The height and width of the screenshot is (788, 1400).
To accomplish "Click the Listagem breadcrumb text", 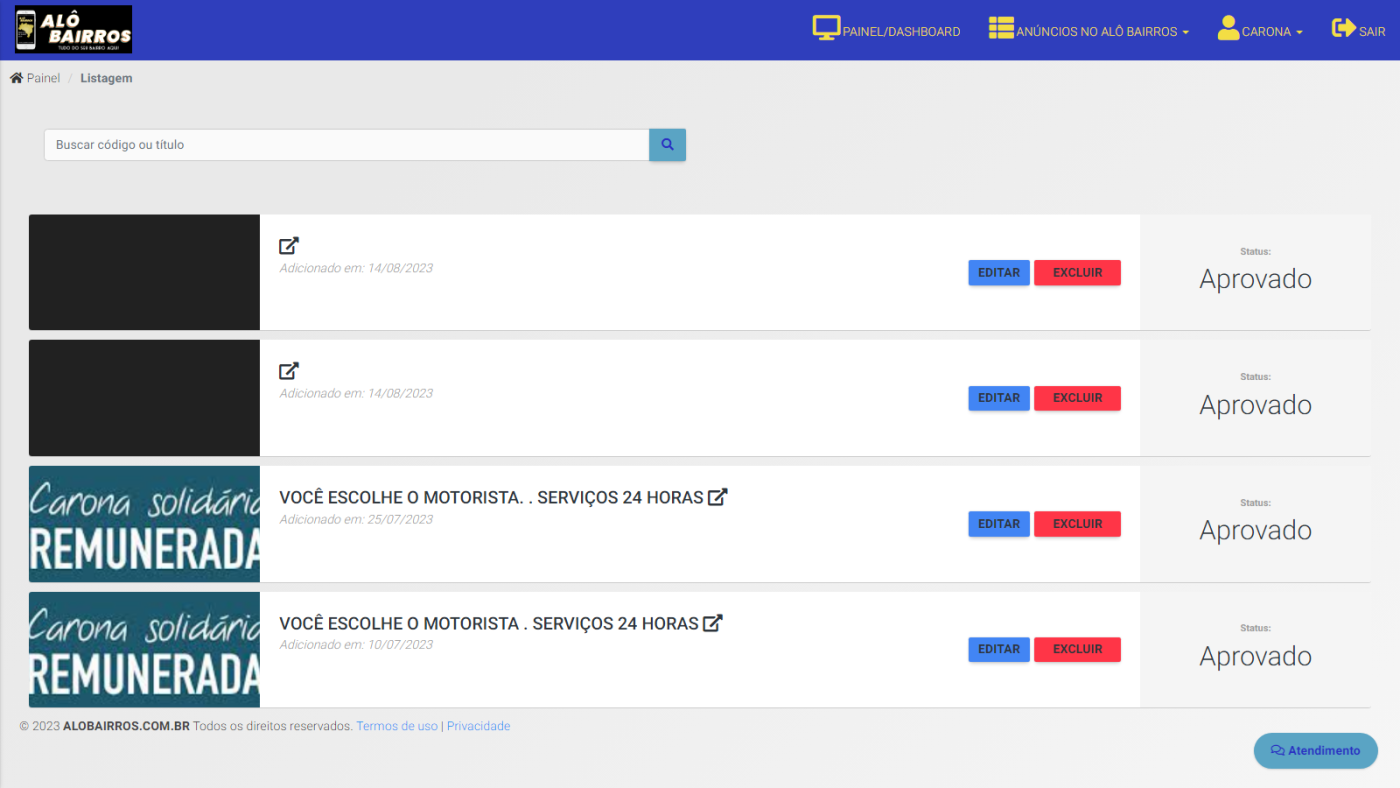I will point(106,78).
